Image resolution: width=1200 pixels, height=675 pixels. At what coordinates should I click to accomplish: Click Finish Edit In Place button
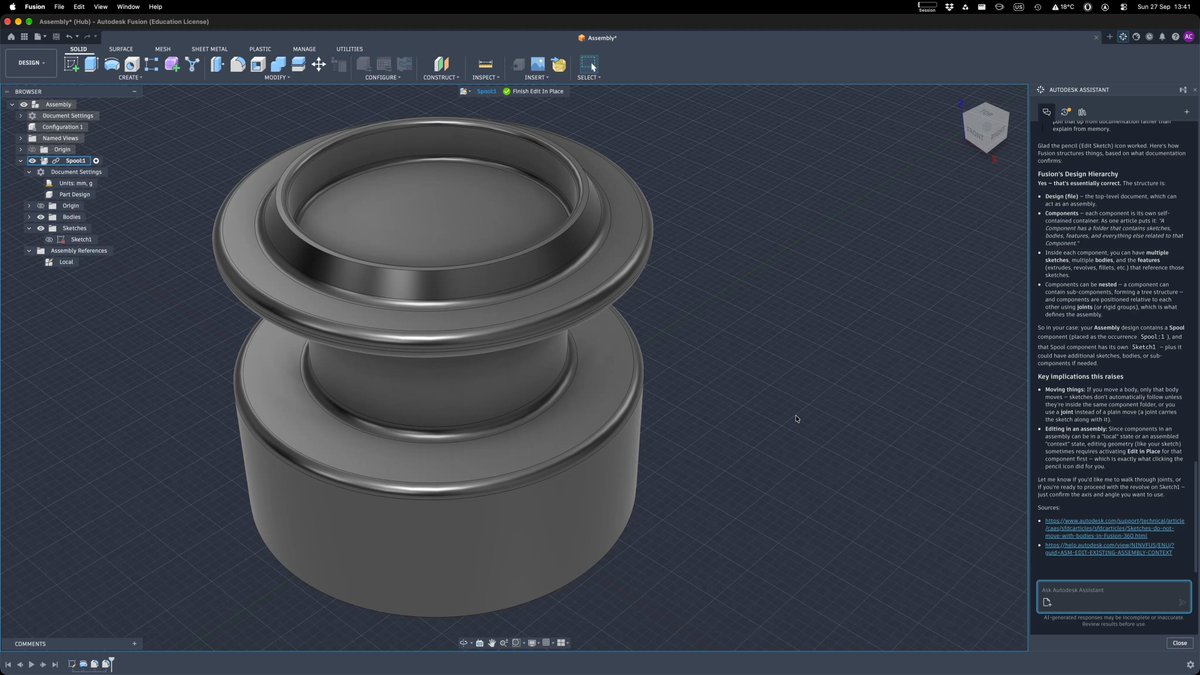click(x=533, y=91)
